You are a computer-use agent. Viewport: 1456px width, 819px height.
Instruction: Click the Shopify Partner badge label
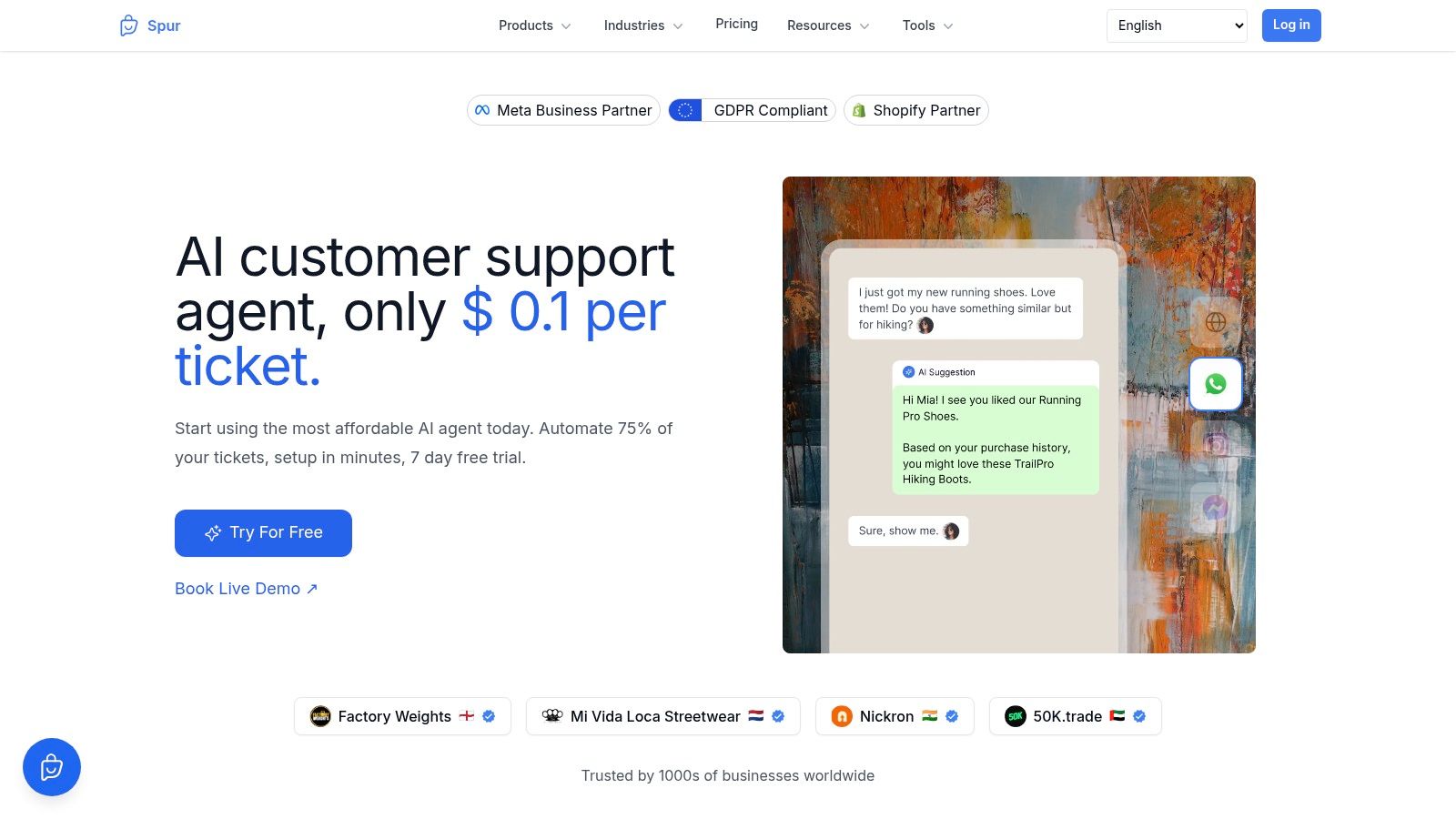[926, 110]
